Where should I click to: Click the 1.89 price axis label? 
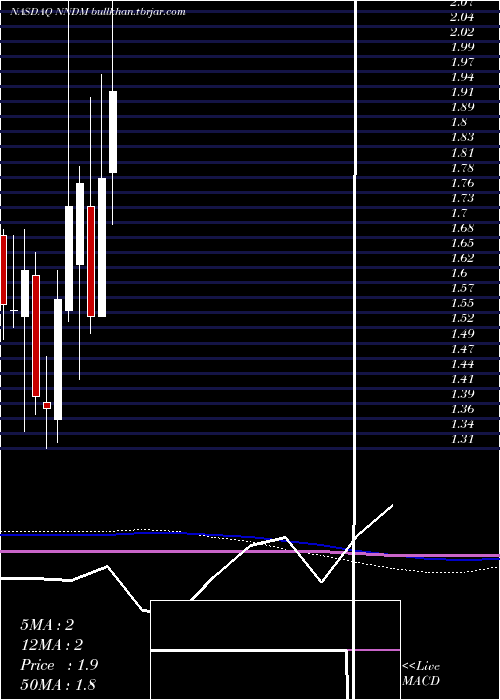coord(462,107)
